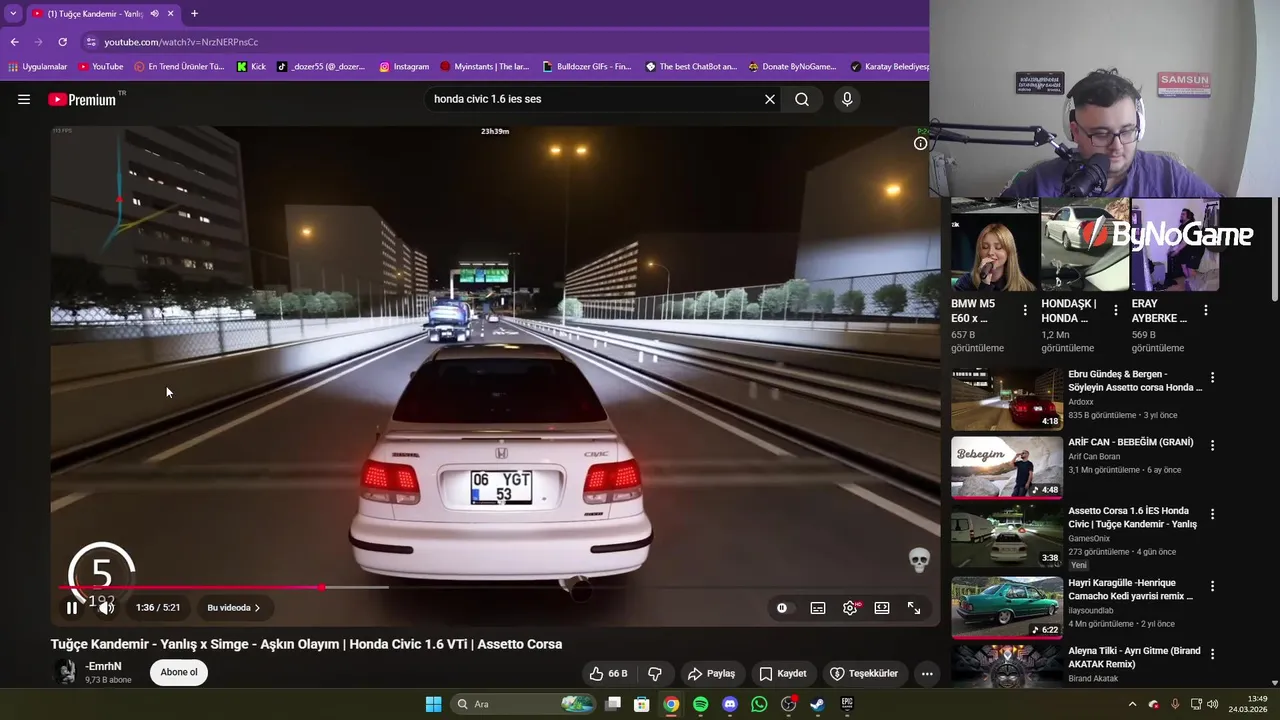Open Epic Games from the taskbar
The image size is (1280, 720).
click(847, 704)
